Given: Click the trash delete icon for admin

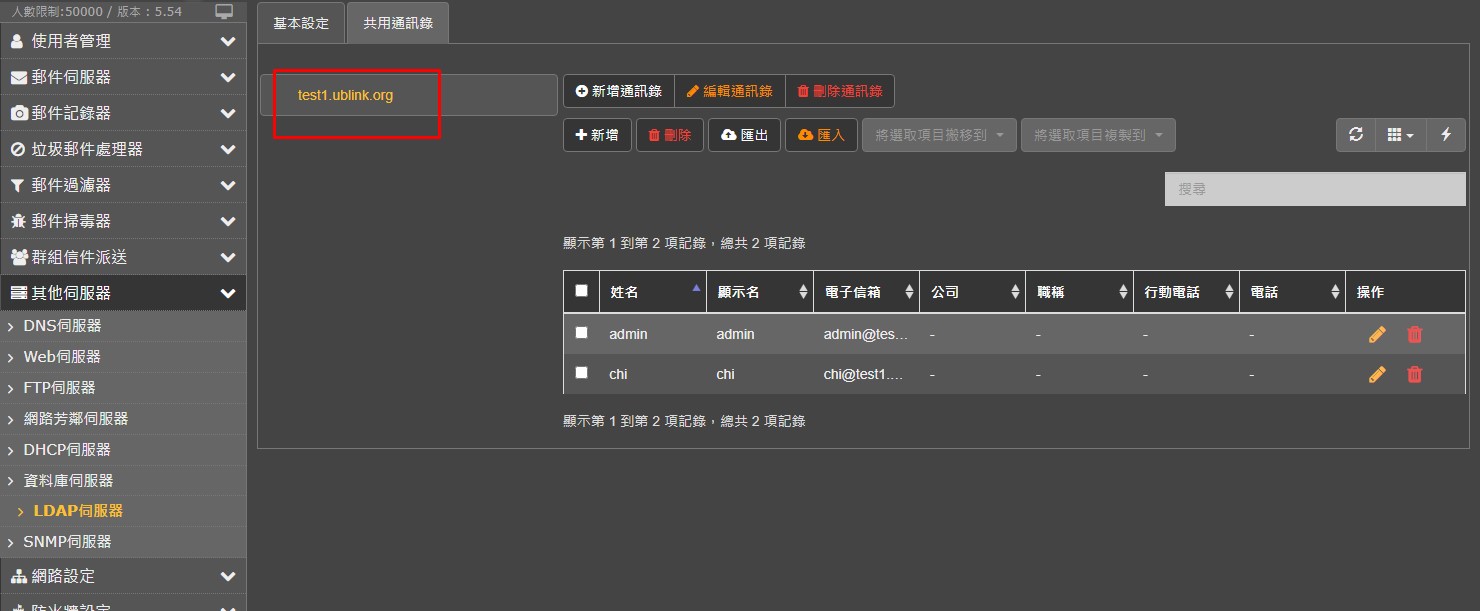Looking at the screenshot, I should pyautogui.click(x=1414, y=334).
